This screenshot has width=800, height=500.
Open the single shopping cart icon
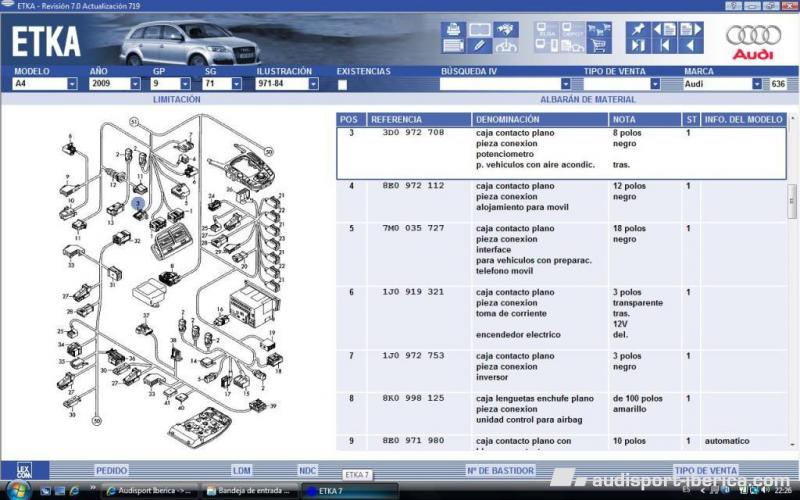[599, 46]
